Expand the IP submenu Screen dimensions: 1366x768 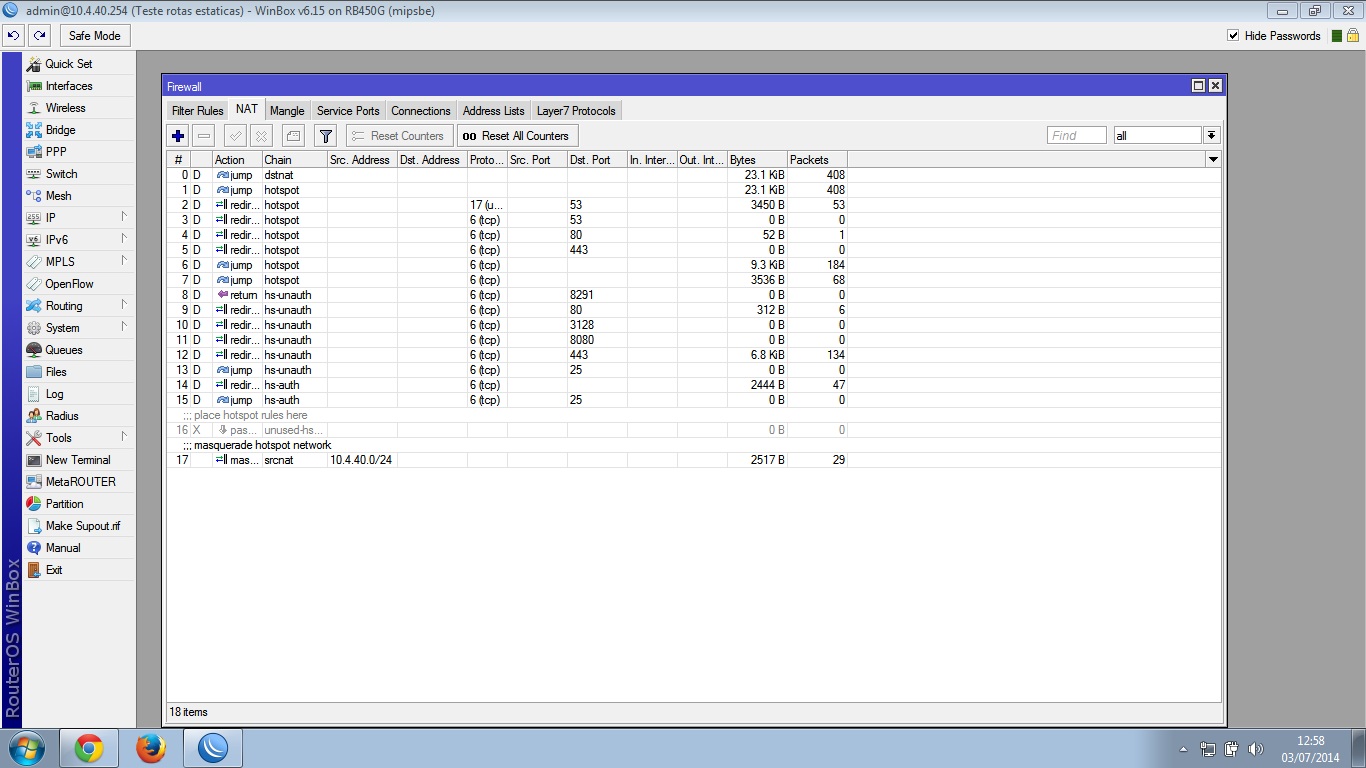79,218
